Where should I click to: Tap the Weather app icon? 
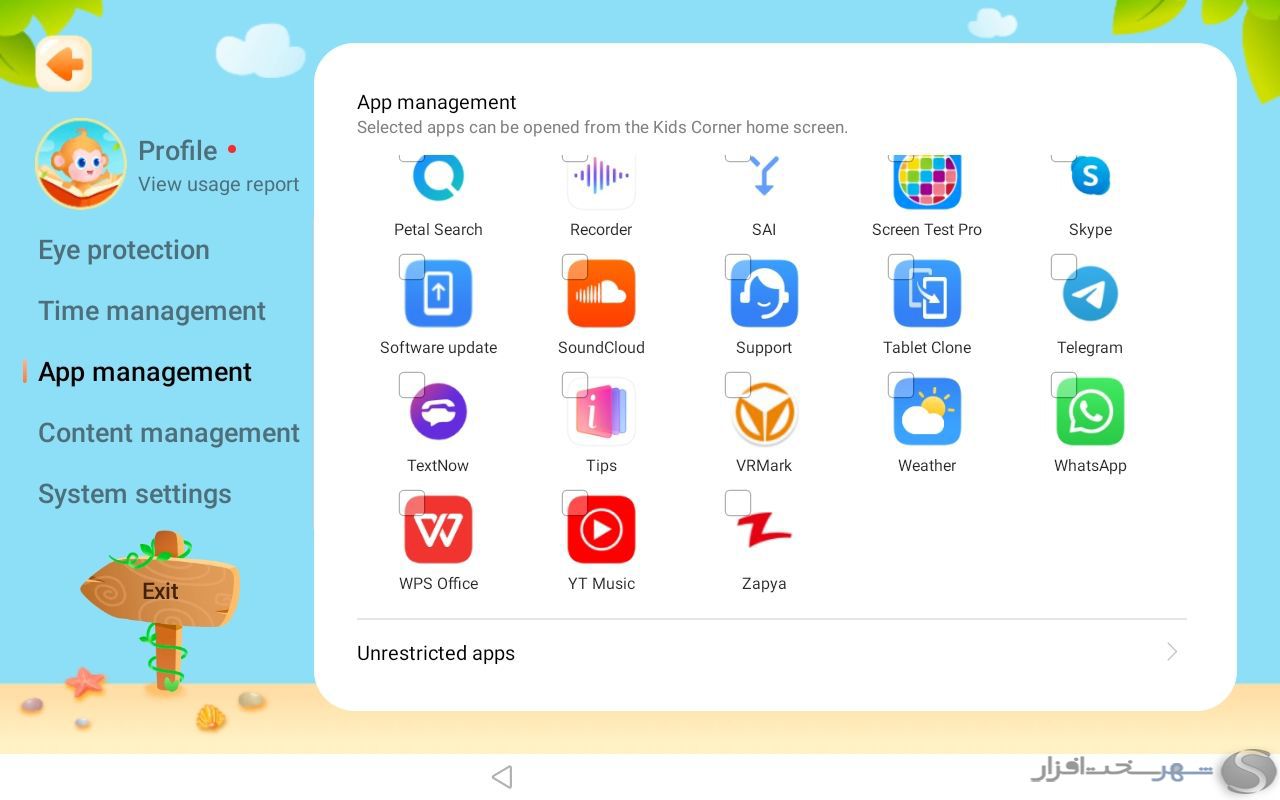[927, 411]
